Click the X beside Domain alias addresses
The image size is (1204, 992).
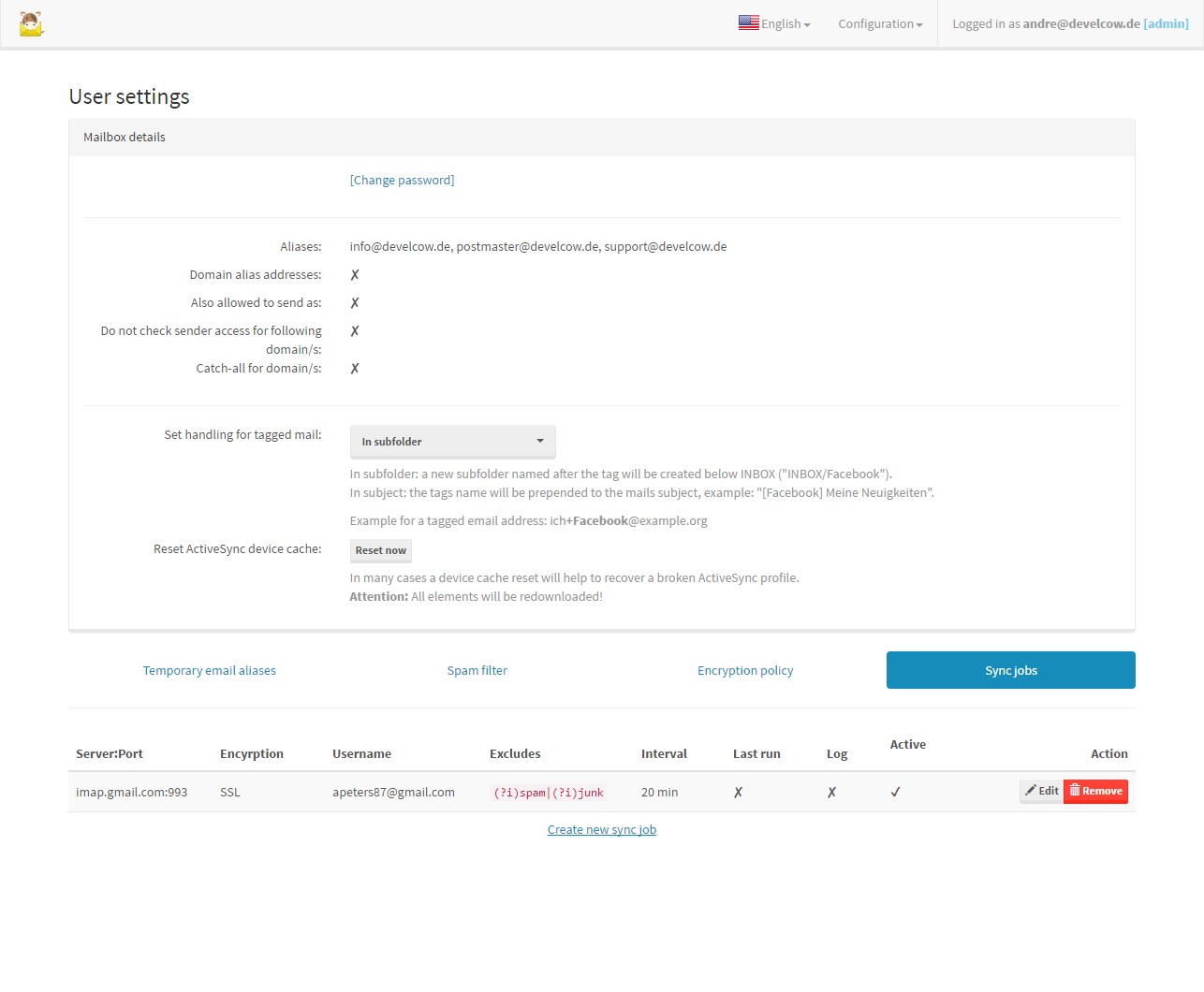pyautogui.click(x=354, y=274)
